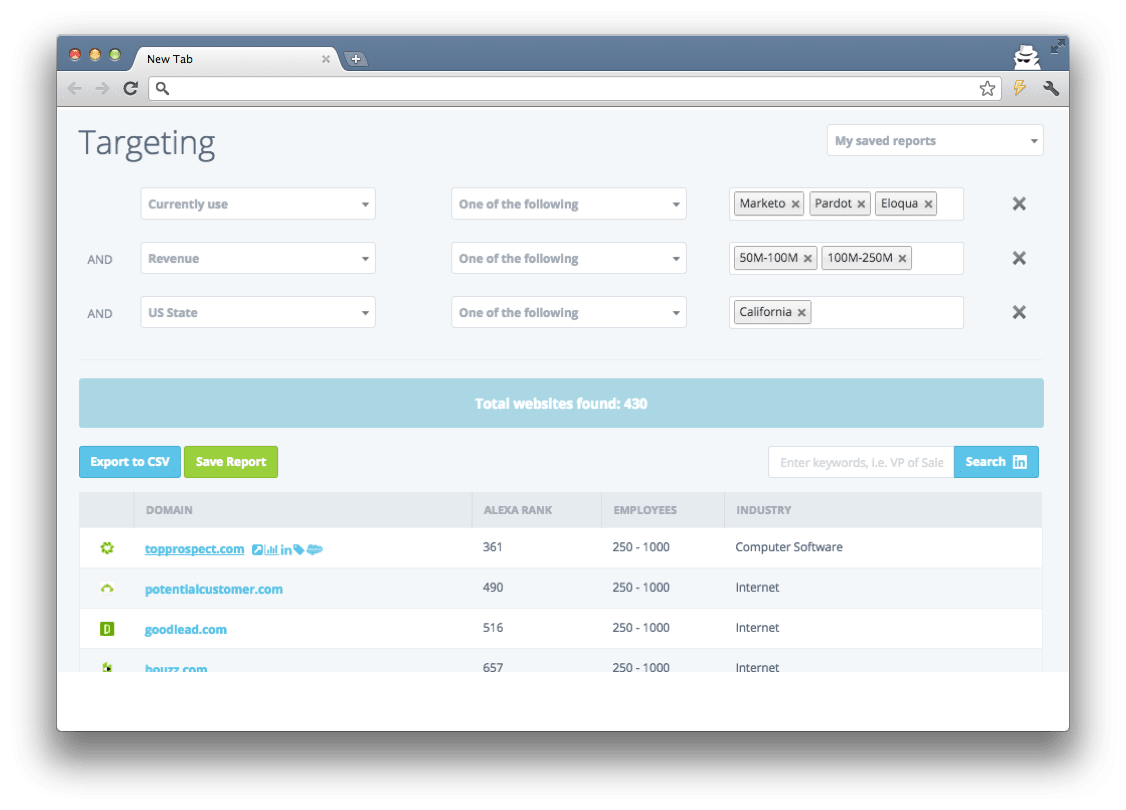Image resolution: width=1126 pixels, height=810 pixels.
Task: Open a new browser tab
Action: (x=355, y=59)
